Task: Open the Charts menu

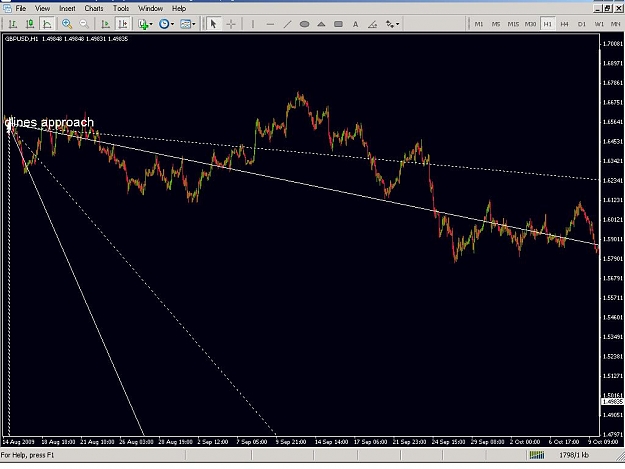Action: point(94,8)
